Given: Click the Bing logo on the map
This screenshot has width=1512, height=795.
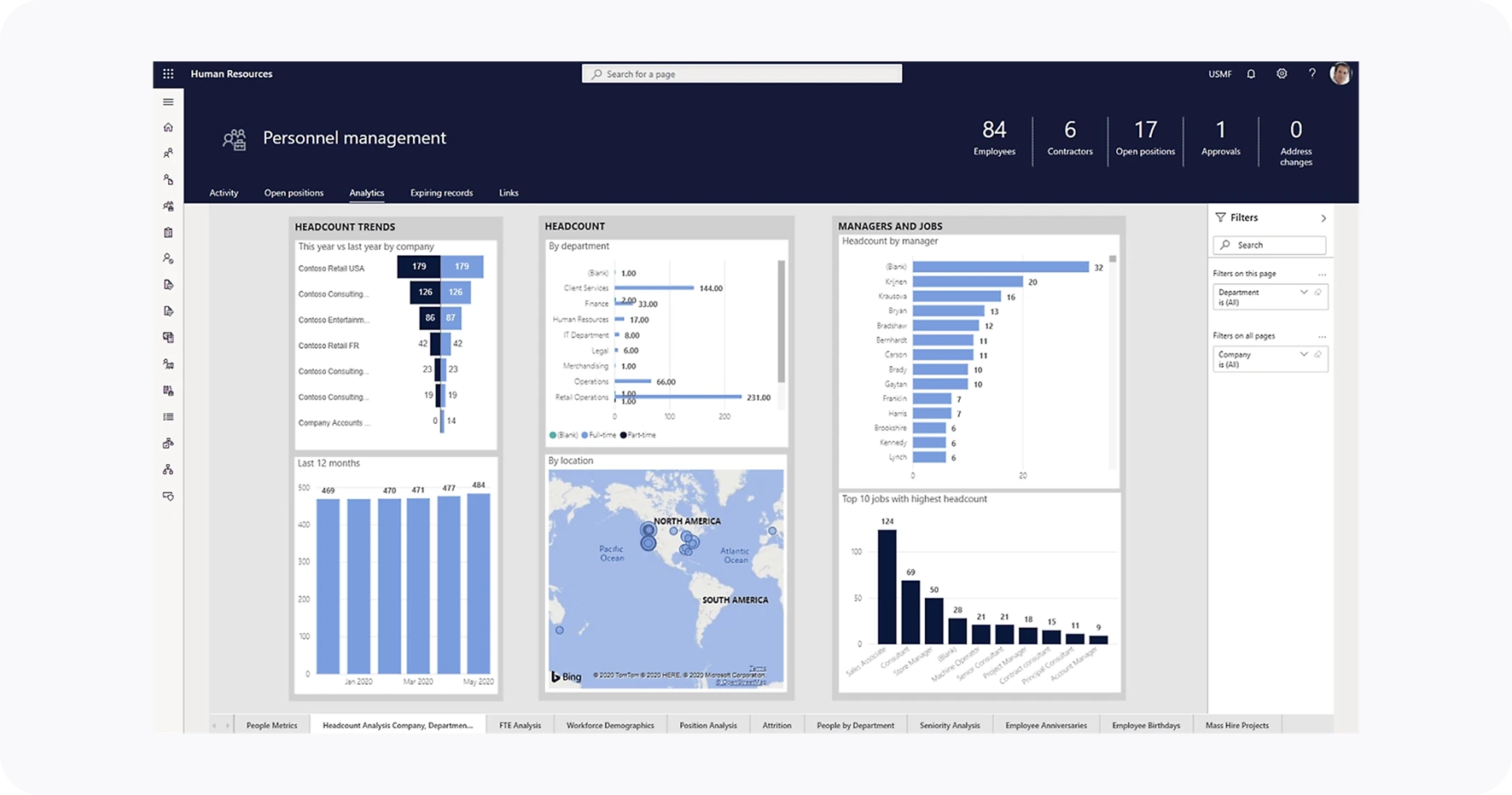Looking at the screenshot, I should [x=567, y=676].
